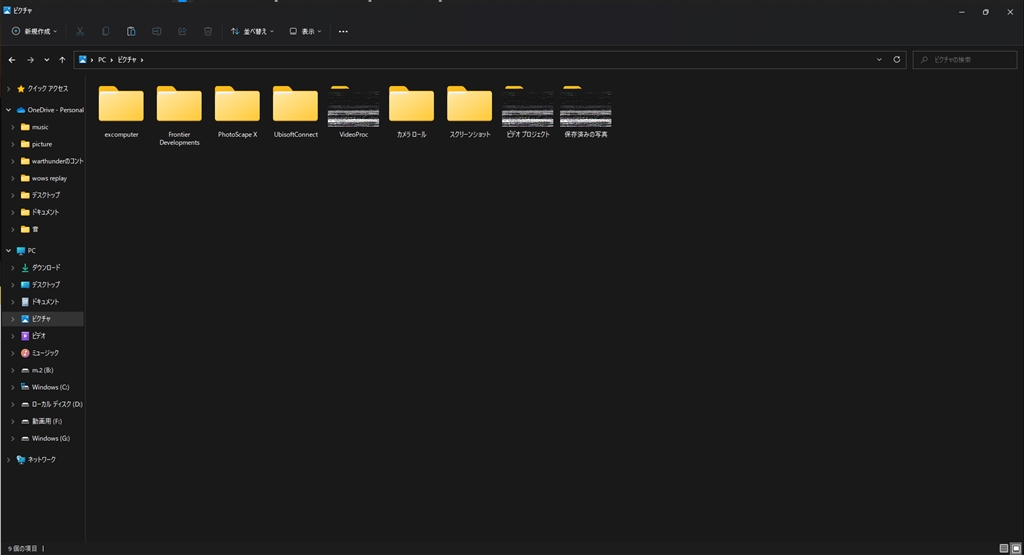Open the ローカル ディスク (D:) drive
Image resolution: width=1024 pixels, height=555 pixels.
pyautogui.click(x=52, y=404)
